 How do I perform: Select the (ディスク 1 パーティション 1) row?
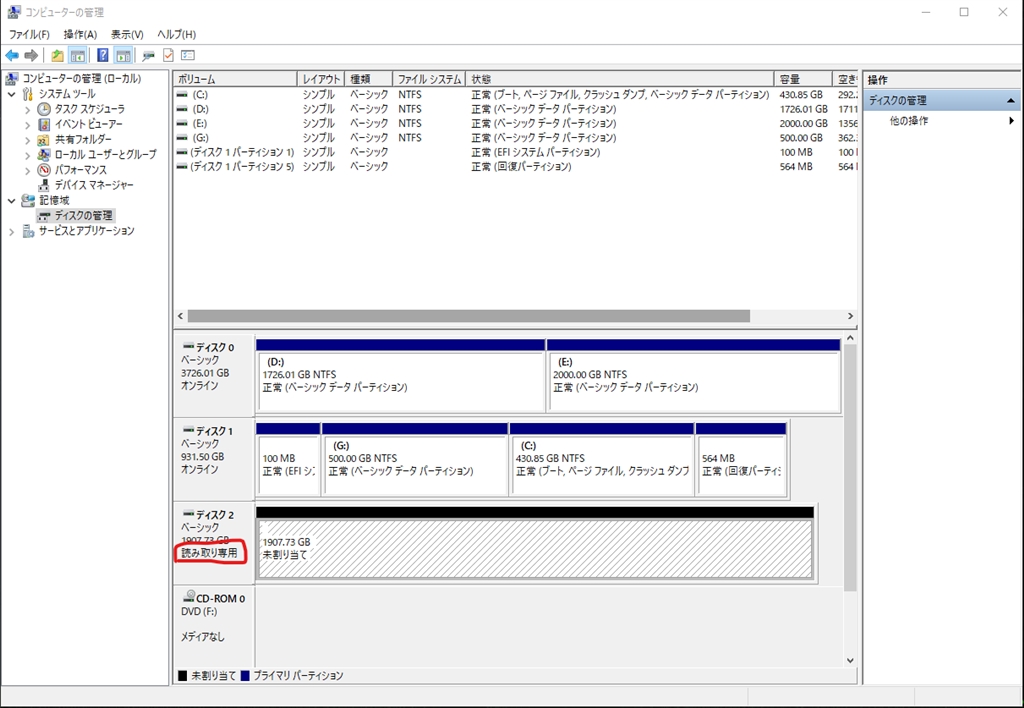point(516,152)
